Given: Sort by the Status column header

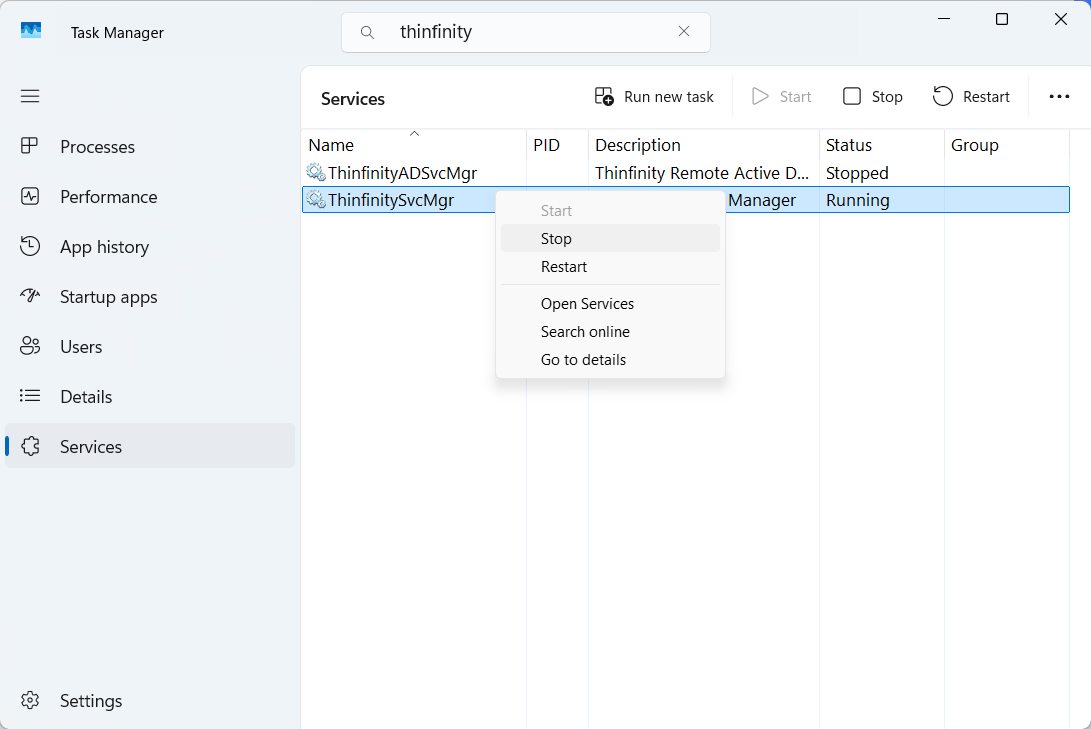Looking at the screenshot, I should [x=882, y=145].
